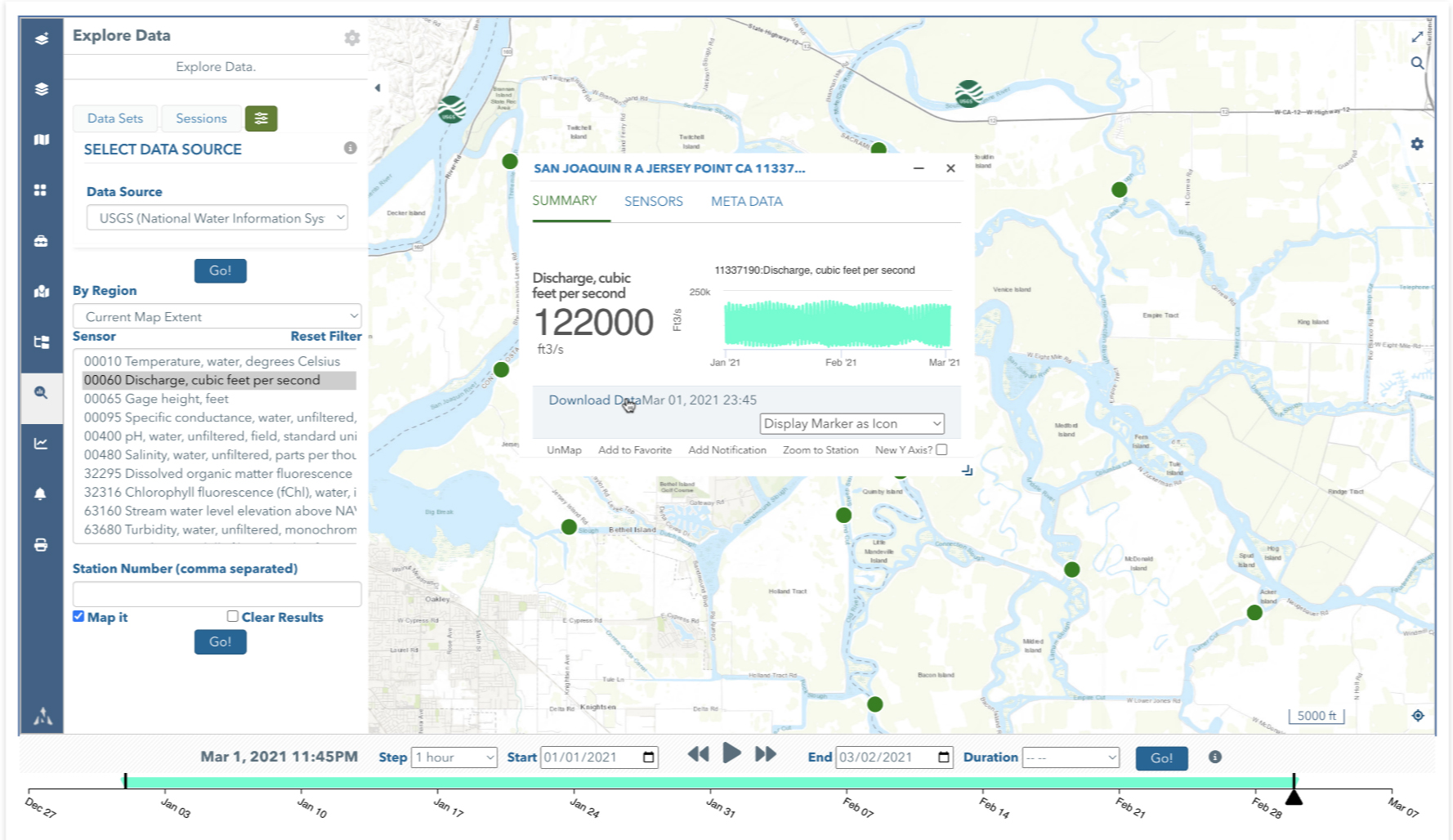Click the Download Data link
The height and width of the screenshot is (840, 1453).
coord(595,400)
